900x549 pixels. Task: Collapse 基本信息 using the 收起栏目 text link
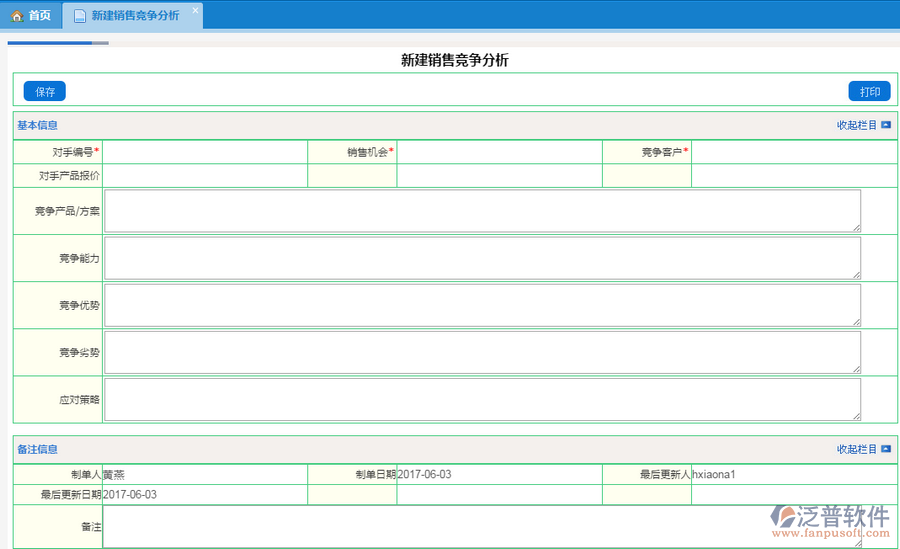pyautogui.click(x=856, y=125)
